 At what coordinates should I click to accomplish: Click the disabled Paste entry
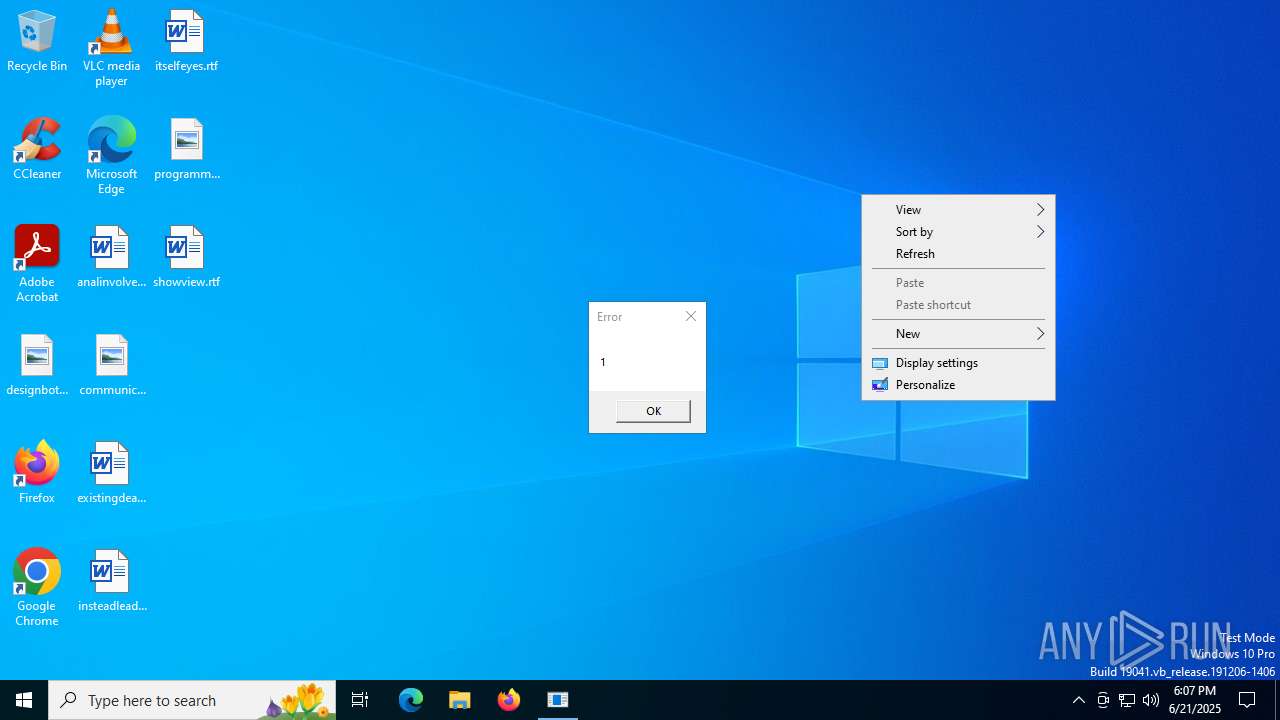pyautogui.click(x=958, y=283)
